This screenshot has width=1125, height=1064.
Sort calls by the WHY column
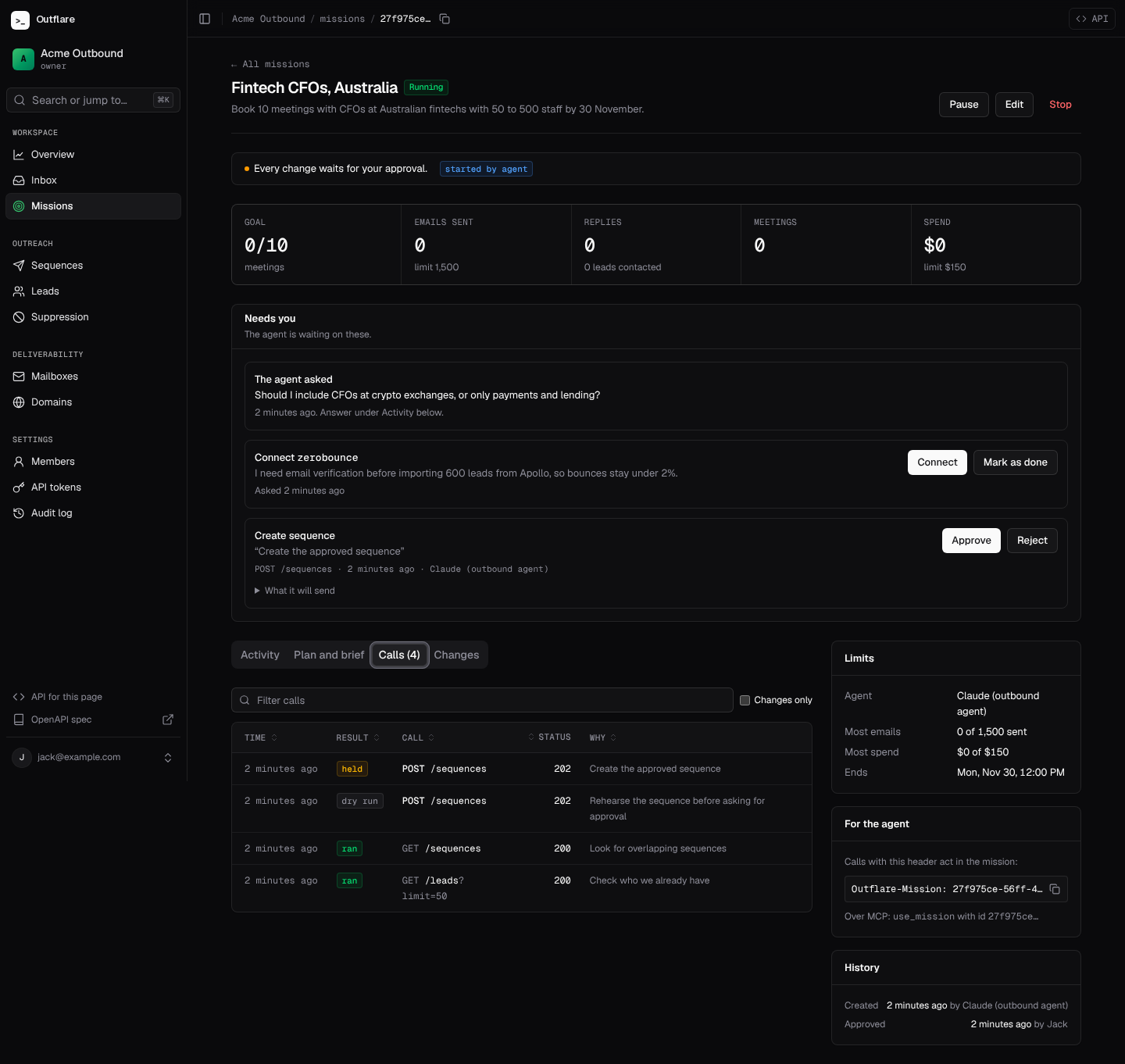pyautogui.click(x=603, y=737)
